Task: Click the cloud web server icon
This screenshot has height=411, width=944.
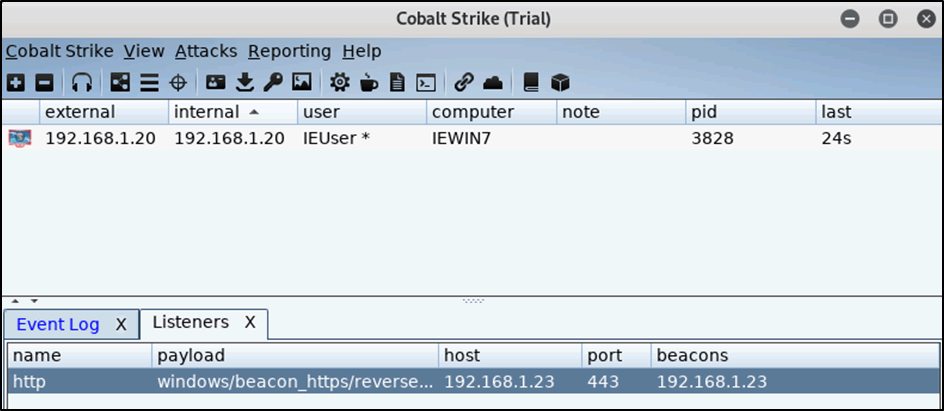Action: click(x=493, y=82)
